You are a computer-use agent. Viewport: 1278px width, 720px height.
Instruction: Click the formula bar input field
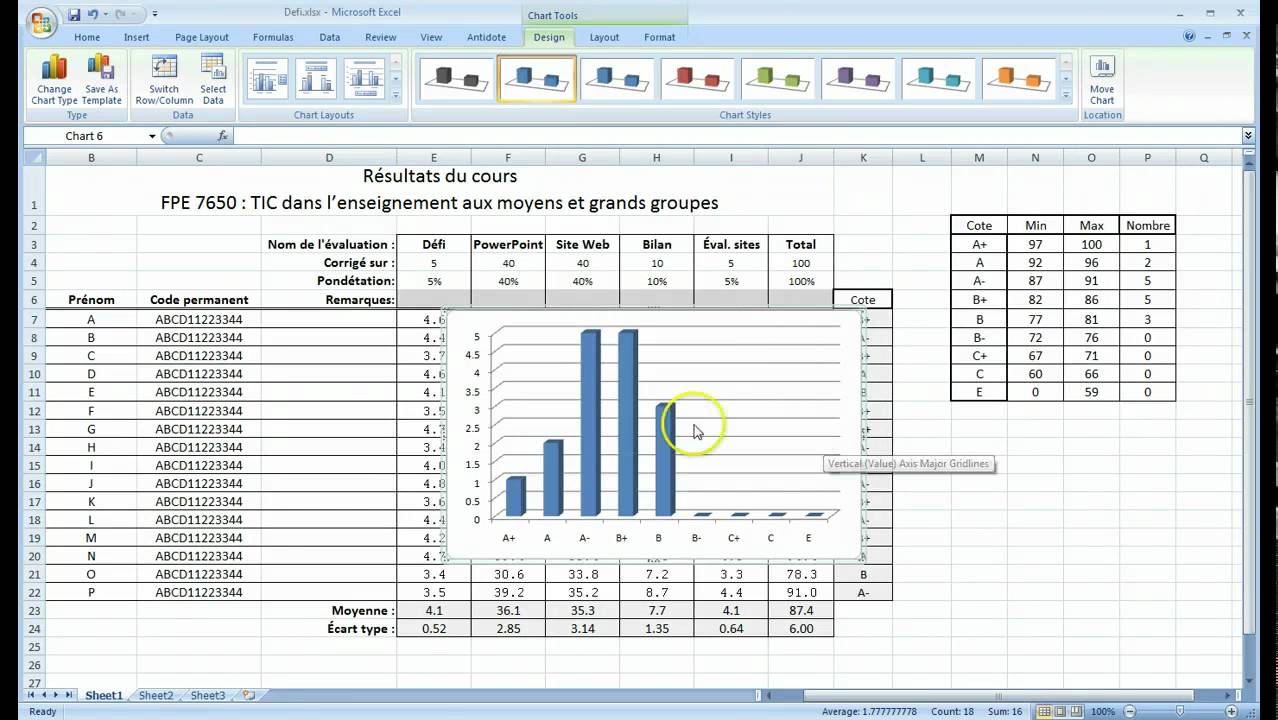click(x=735, y=136)
